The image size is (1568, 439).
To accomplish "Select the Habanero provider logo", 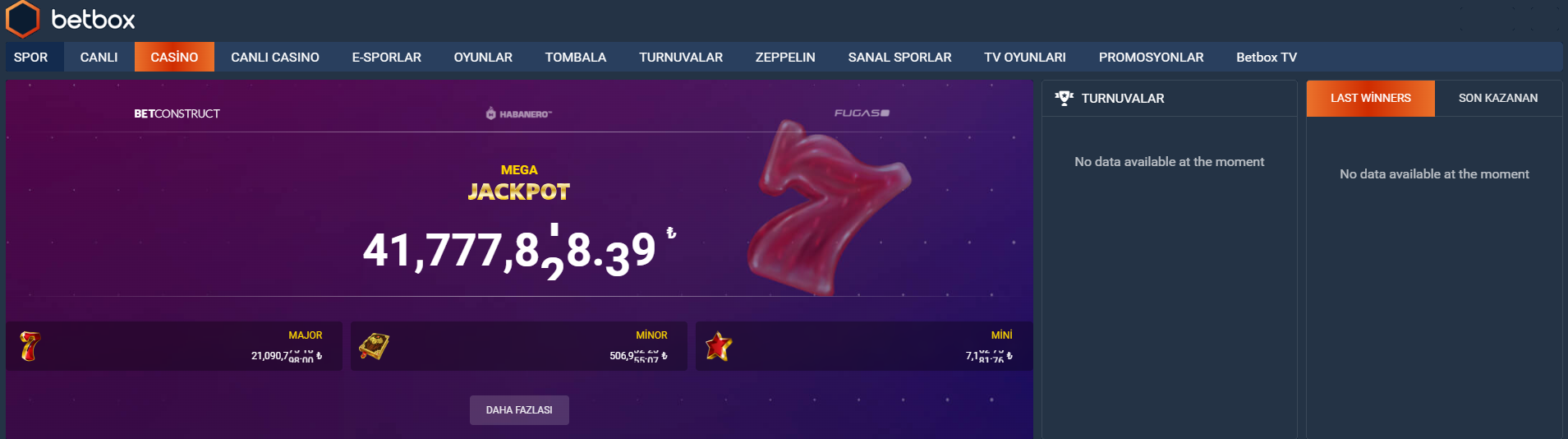I will [519, 113].
